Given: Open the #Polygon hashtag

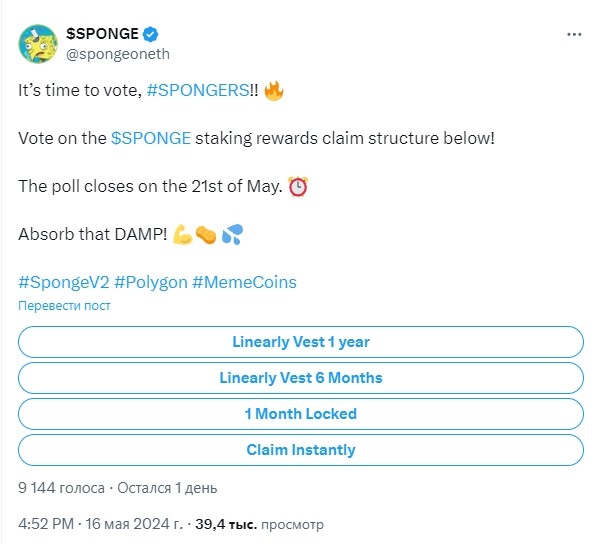Looking at the screenshot, I should 151,283.
